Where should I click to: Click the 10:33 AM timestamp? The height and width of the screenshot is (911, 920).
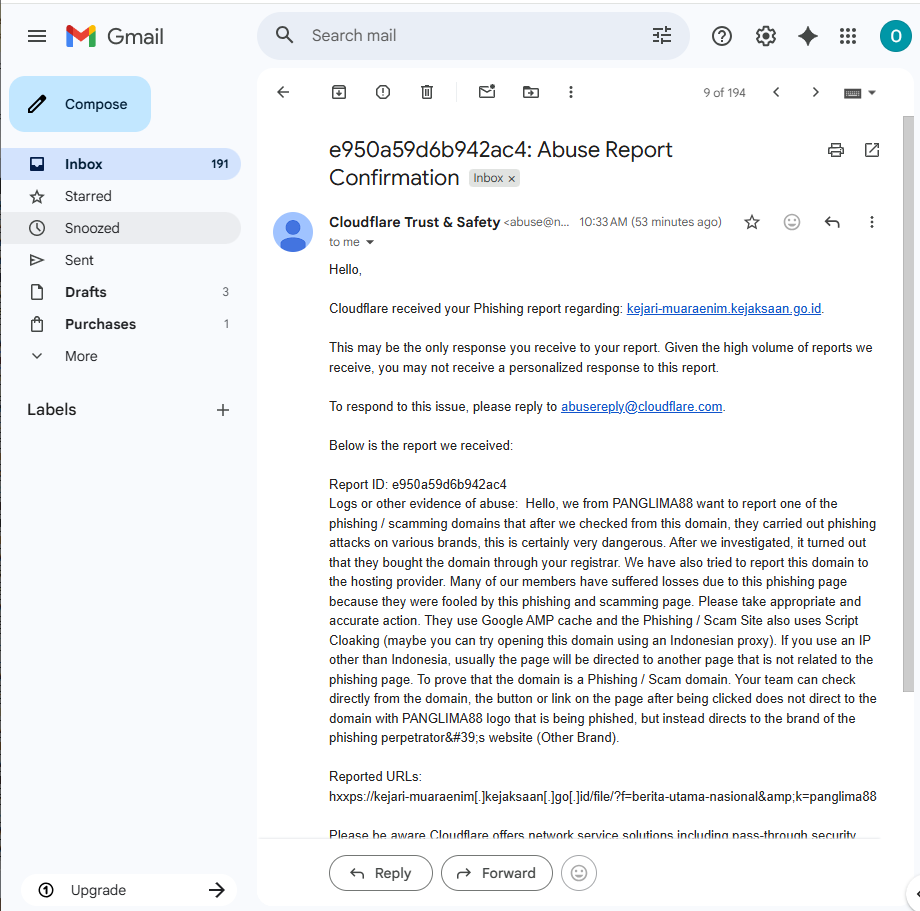click(x=650, y=222)
